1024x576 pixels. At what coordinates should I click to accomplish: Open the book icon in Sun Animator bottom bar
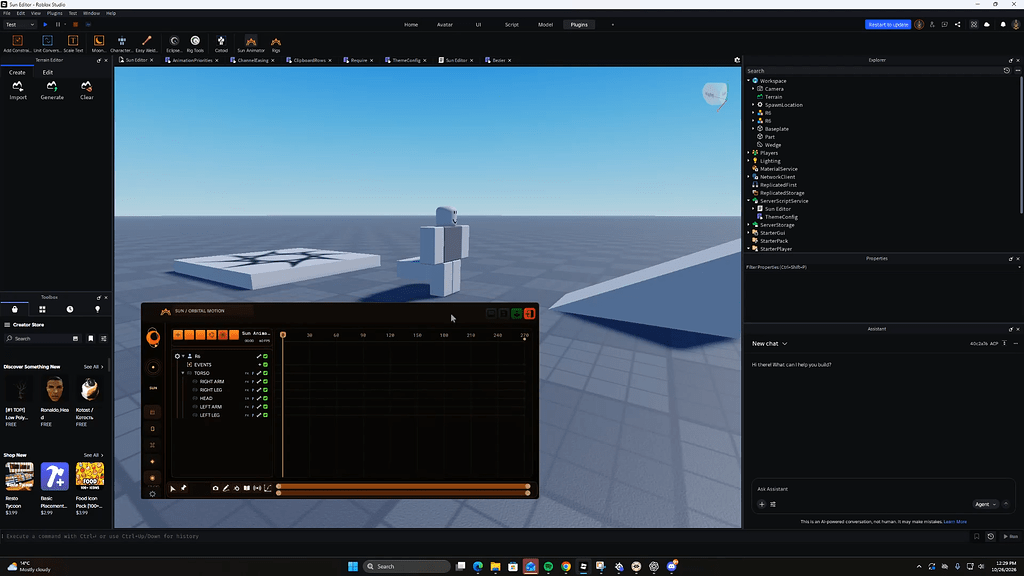[x=247, y=488]
